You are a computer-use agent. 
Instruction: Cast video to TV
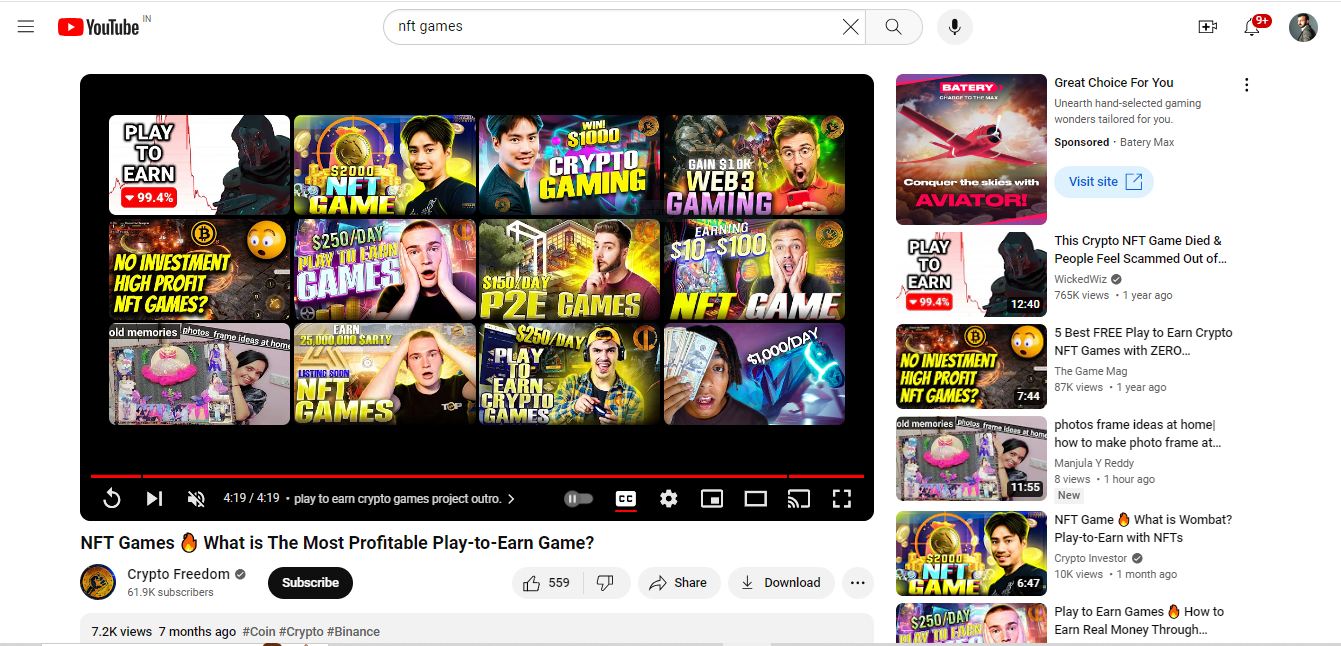point(798,498)
